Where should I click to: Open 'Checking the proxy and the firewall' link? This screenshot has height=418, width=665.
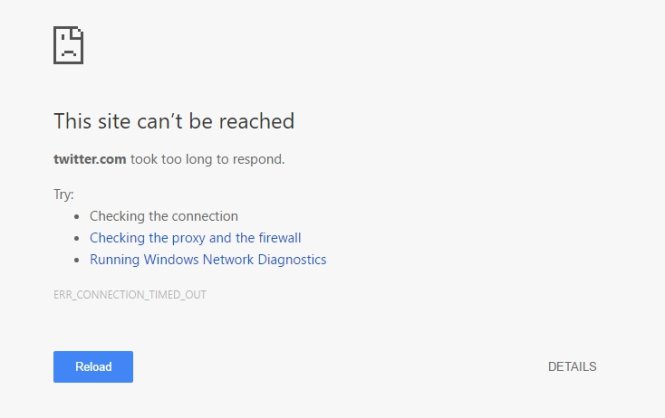[x=195, y=238]
